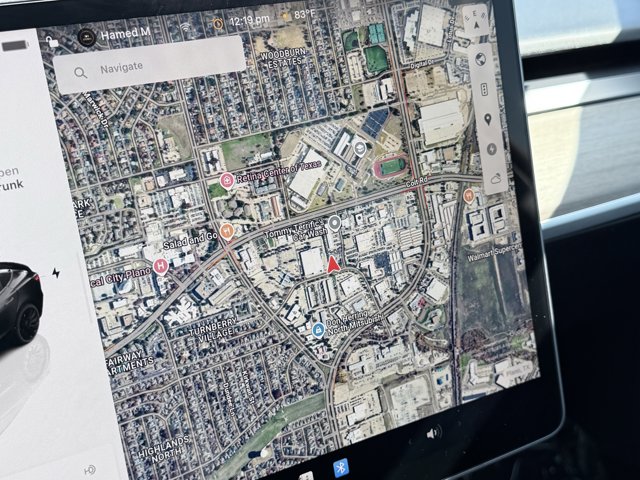Viewport: 640px width, 480px height.
Task: Tap the lock icon in status bar
Action: [x=52, y=42]
